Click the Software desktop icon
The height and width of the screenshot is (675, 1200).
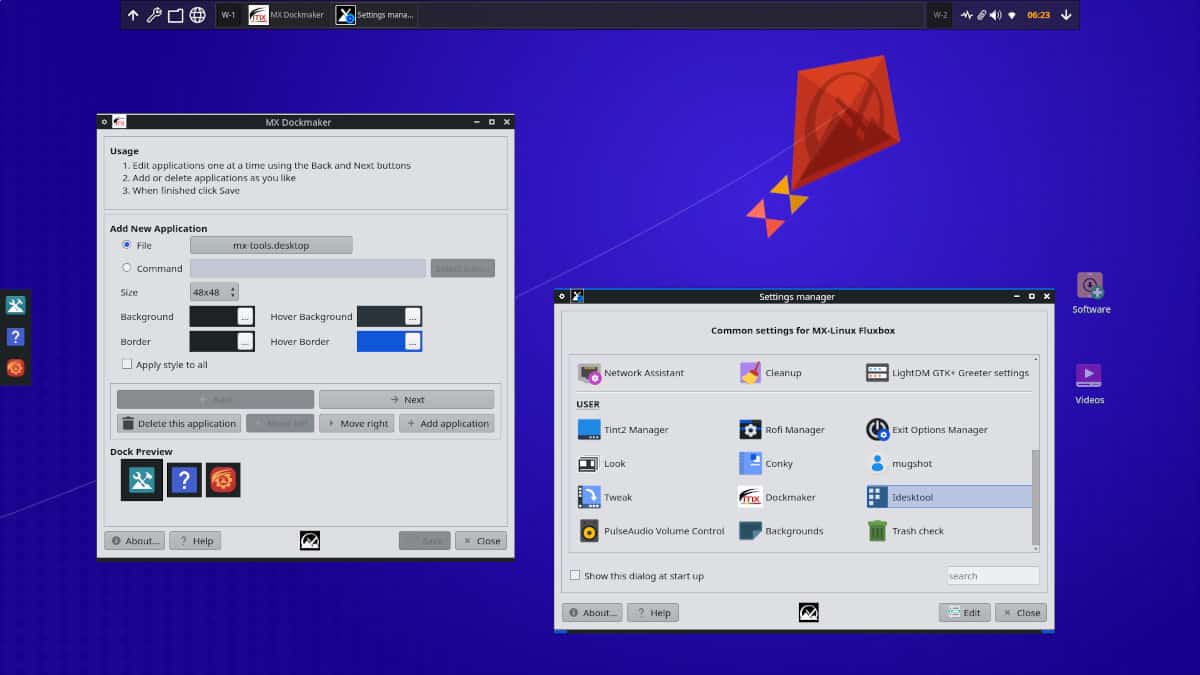1090,287
